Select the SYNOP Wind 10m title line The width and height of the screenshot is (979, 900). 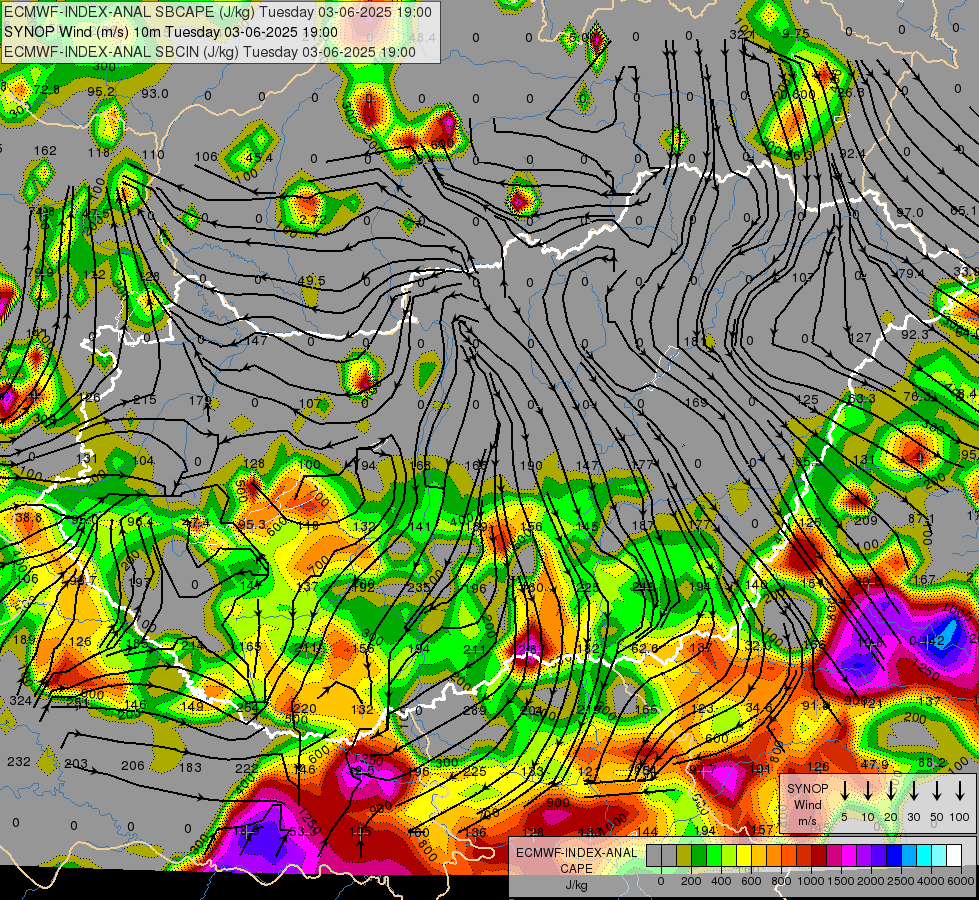pyautogui.click(x=171, y=32)
